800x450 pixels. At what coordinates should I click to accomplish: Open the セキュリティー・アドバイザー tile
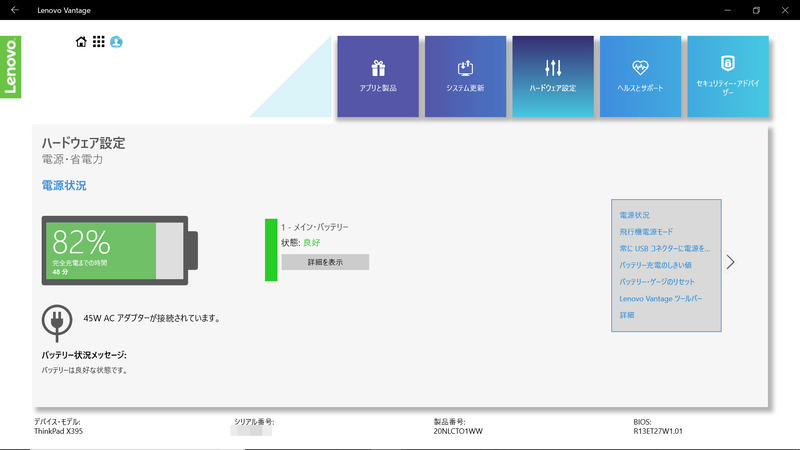728,77
